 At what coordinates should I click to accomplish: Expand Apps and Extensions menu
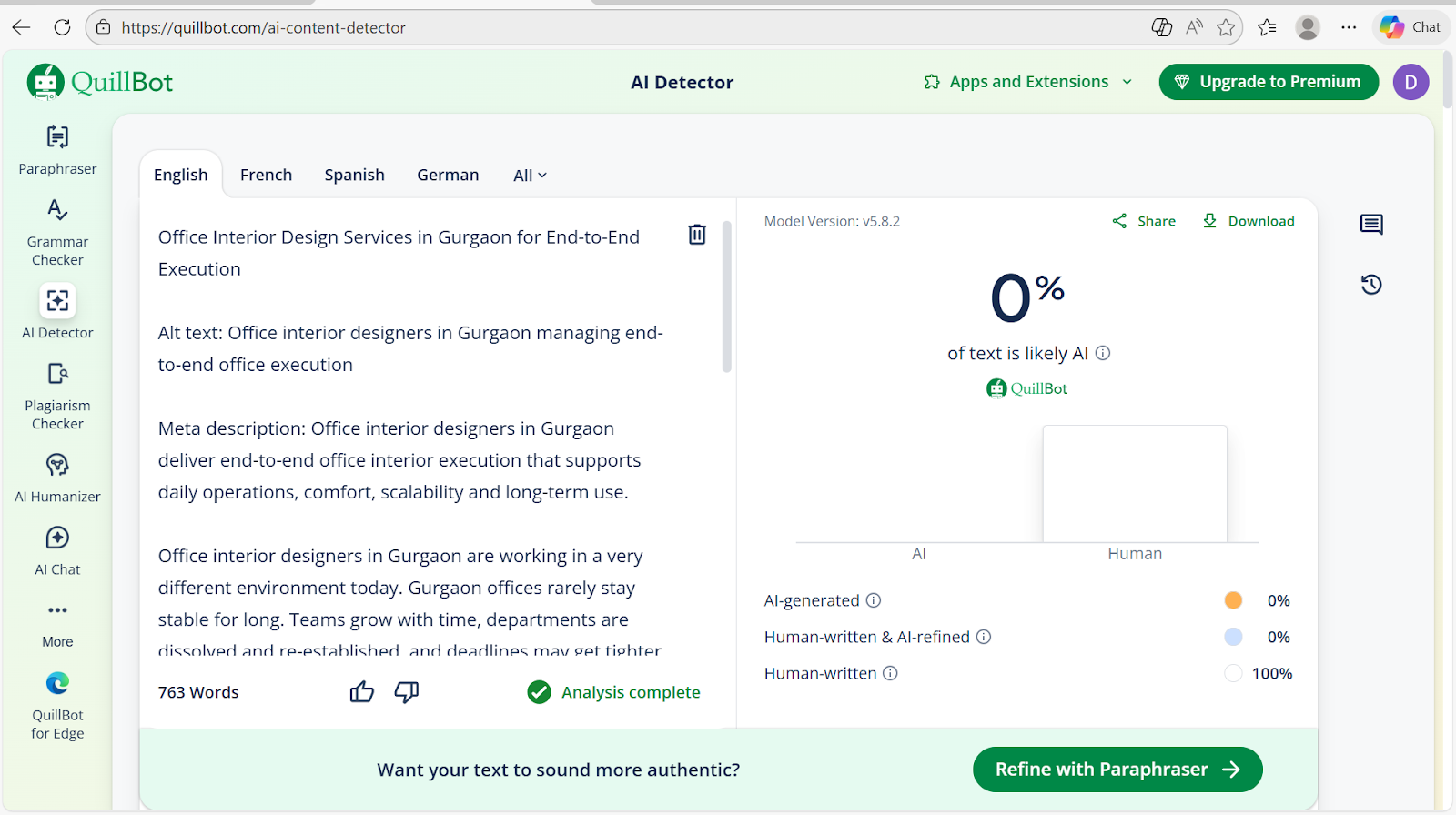click(1028, 82)
